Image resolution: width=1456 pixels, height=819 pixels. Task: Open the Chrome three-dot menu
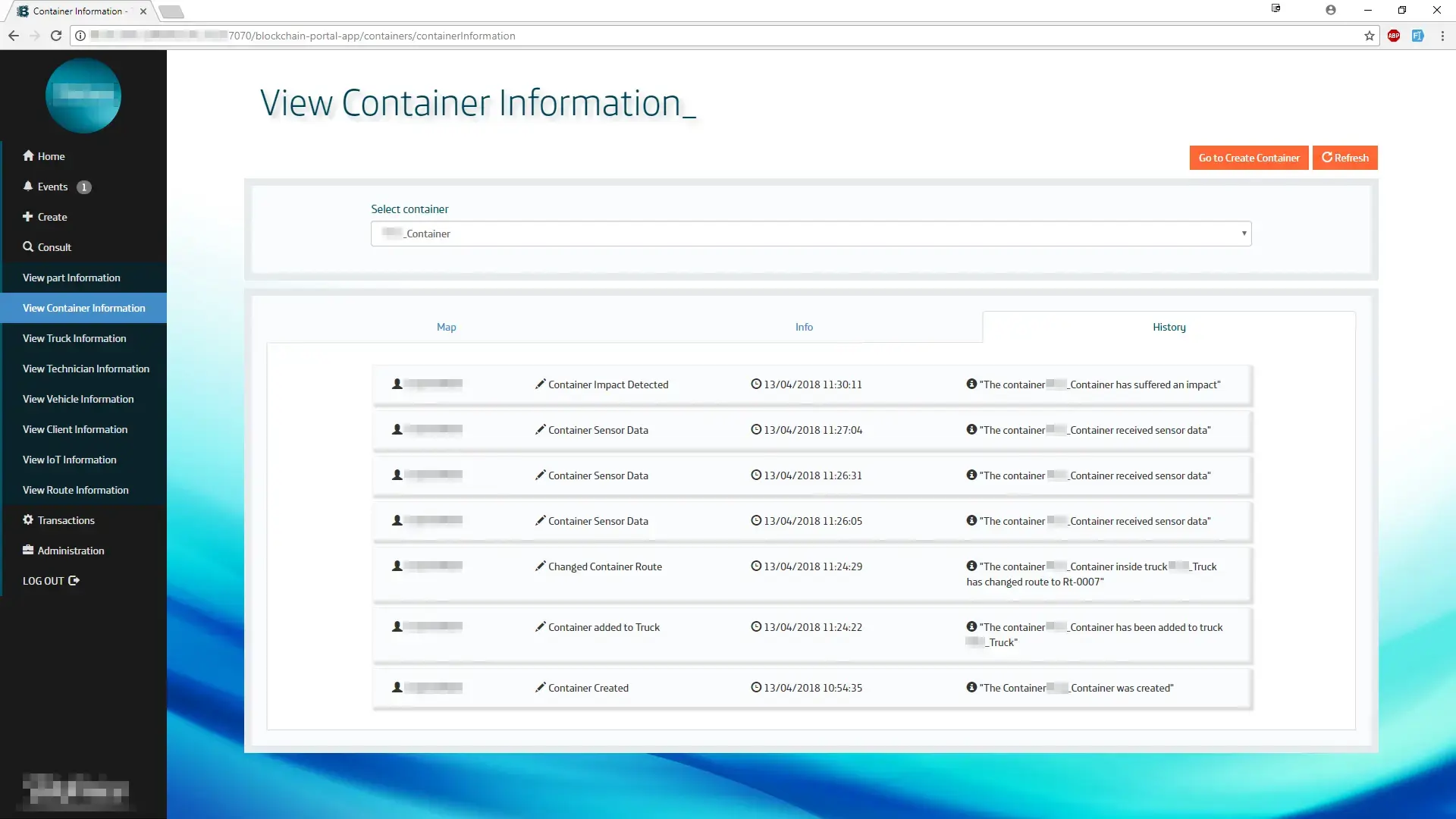pyautogui.click(x=1442, y=36)
